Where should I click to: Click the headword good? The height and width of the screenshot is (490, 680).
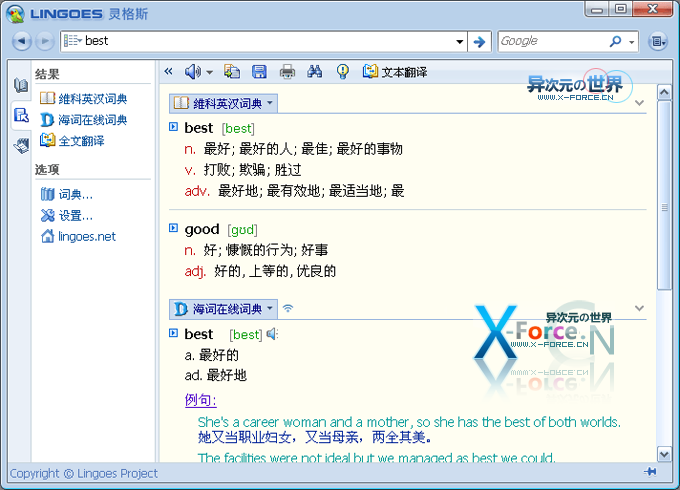tap(202, 229)
